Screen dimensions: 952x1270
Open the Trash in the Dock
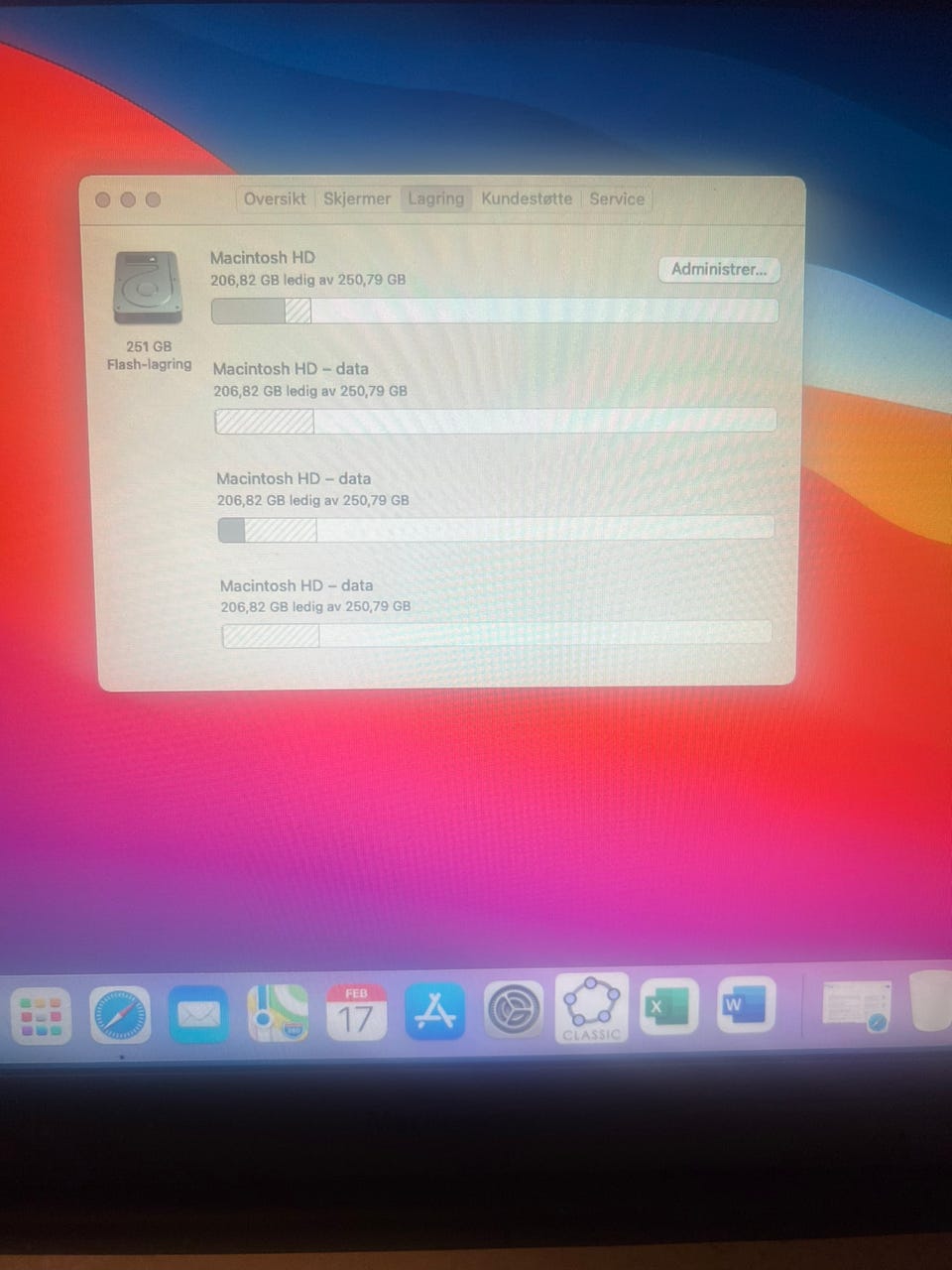coord(932,1001)
